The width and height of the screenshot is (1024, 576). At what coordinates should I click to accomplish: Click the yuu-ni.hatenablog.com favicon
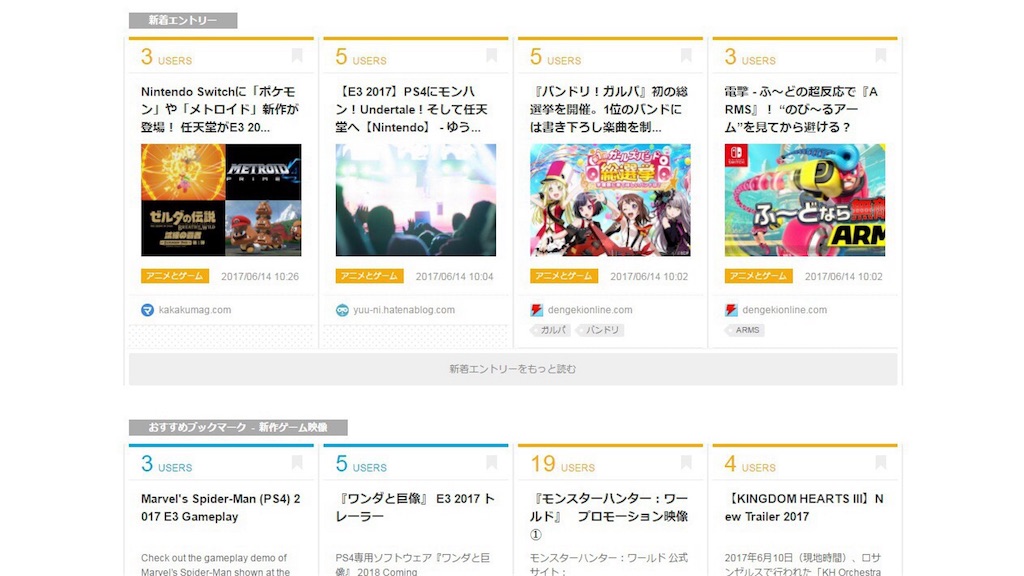pyautogui.click(x=342, y=310)
